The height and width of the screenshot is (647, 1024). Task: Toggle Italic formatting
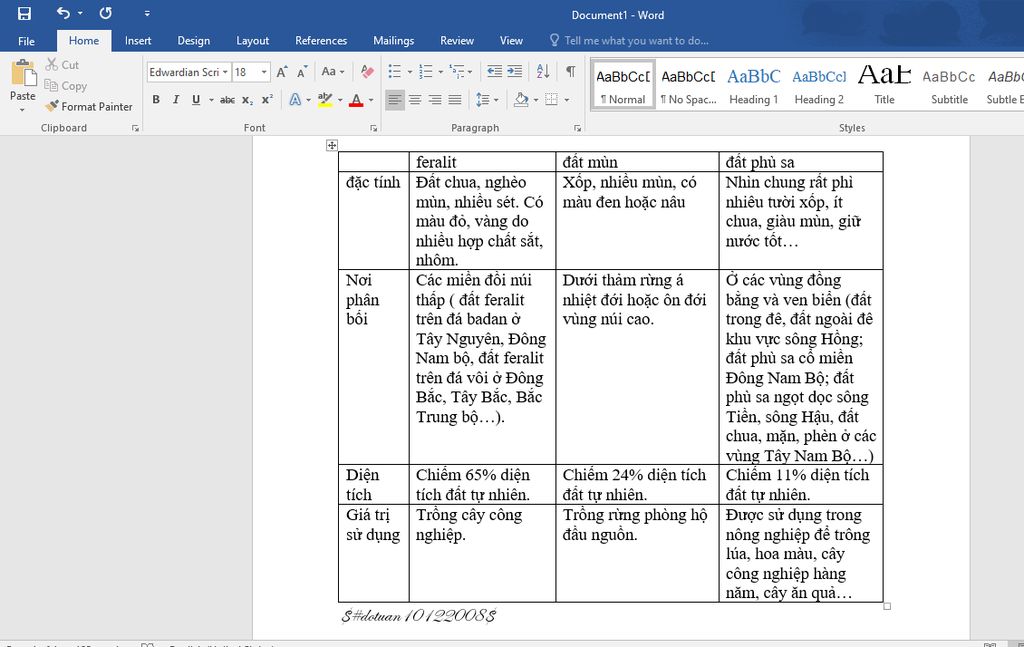tap(176, 100)
